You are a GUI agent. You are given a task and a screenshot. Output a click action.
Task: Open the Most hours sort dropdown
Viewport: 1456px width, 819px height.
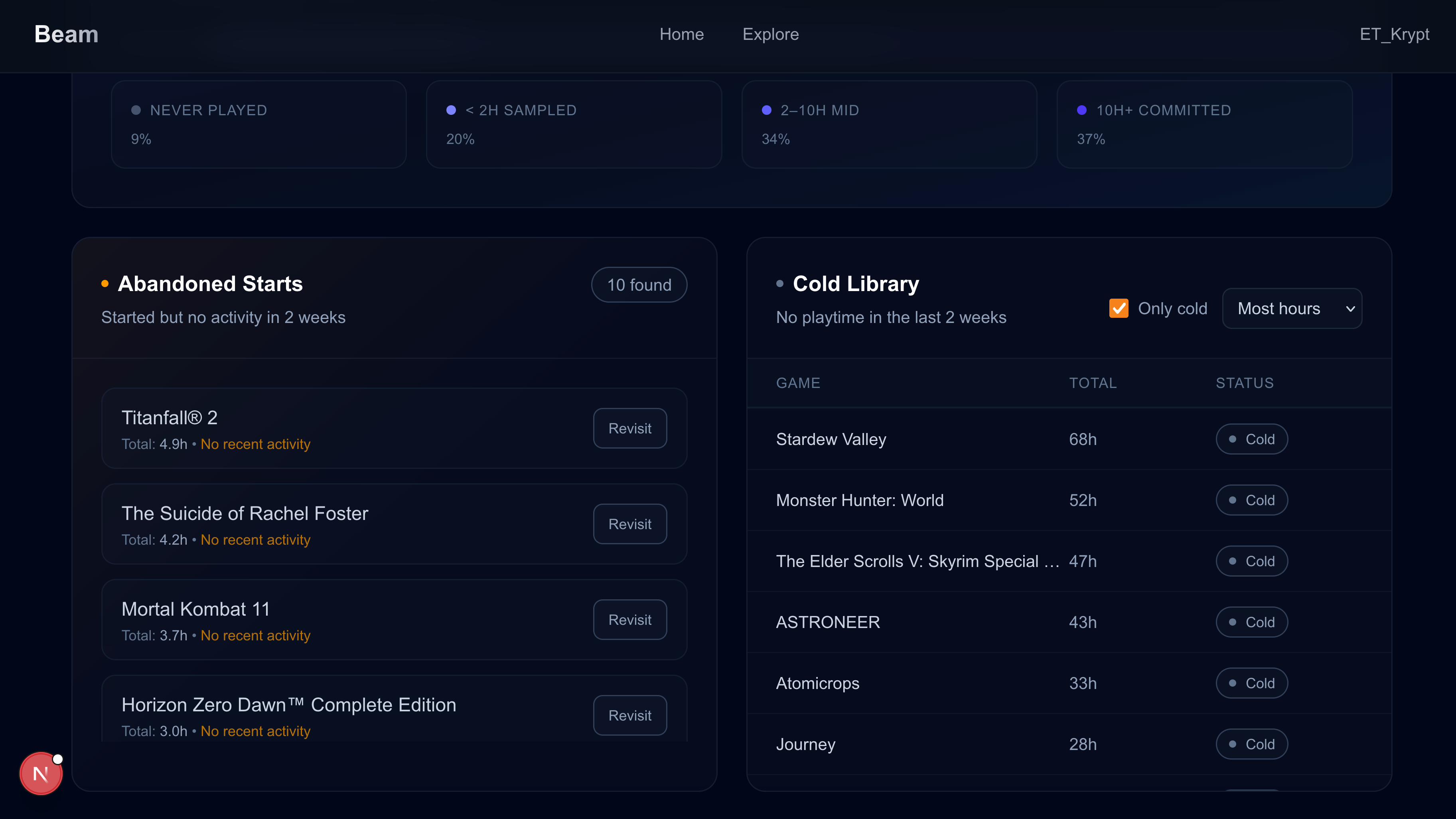[x=1292, y=308]
